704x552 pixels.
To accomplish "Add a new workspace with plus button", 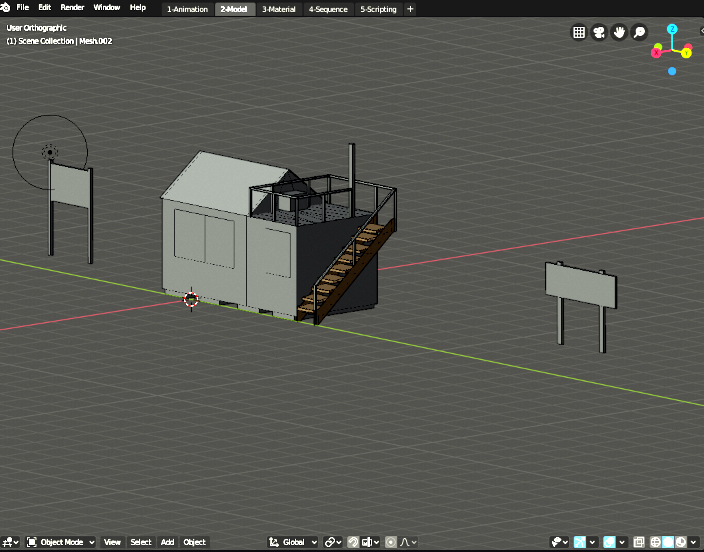I will pos(410,9).
